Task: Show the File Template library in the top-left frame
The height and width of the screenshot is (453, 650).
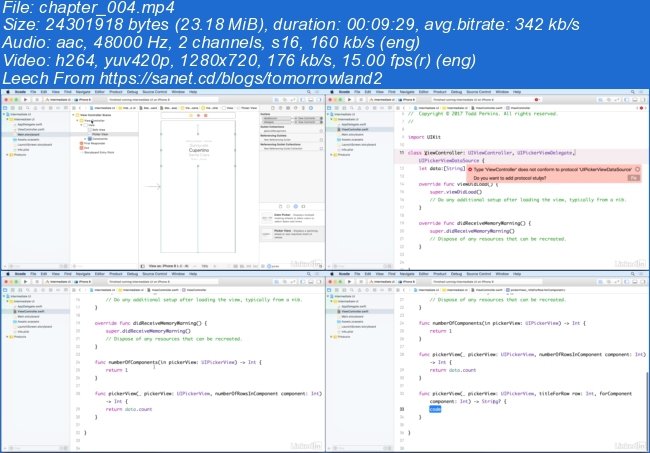Action: click(x=280, y=206)
